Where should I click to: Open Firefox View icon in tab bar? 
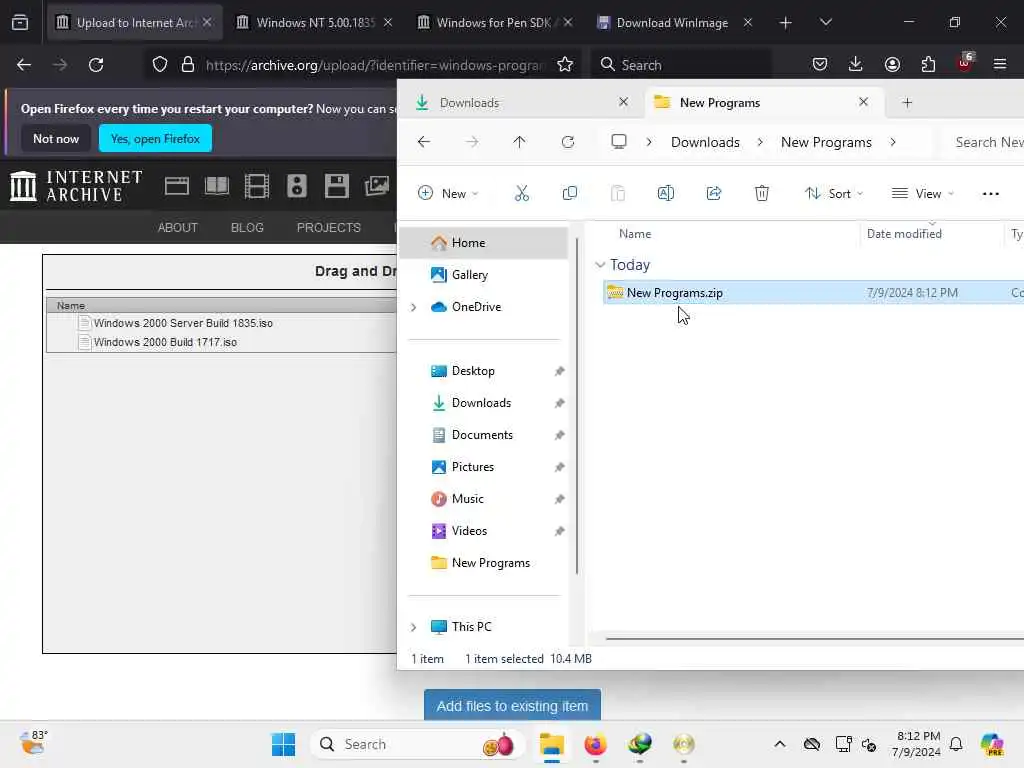pos(20,23)
